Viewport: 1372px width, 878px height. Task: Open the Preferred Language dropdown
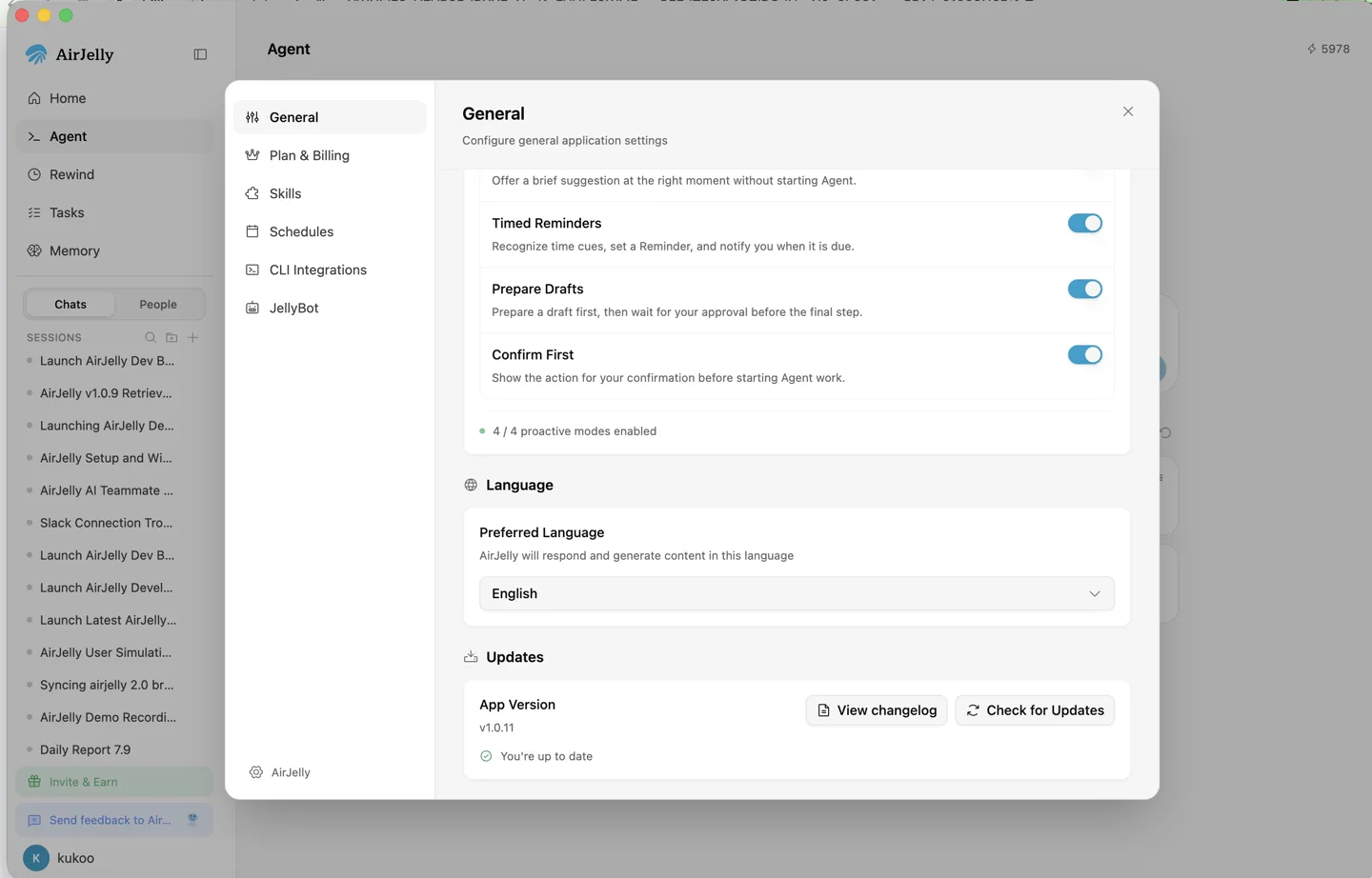(x=797, y=593)
